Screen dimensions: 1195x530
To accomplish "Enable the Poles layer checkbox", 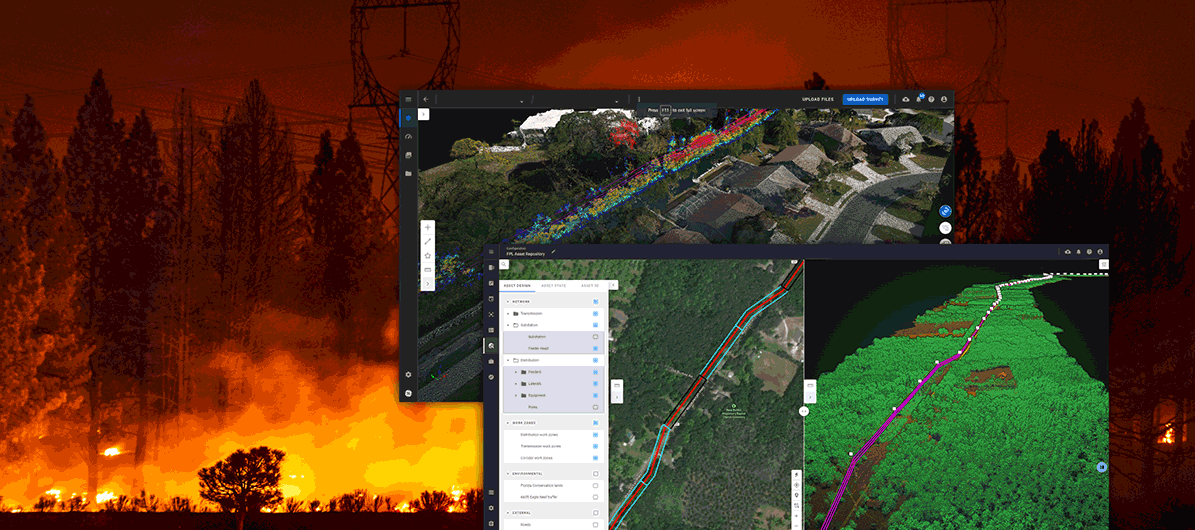I will point(595,407).
